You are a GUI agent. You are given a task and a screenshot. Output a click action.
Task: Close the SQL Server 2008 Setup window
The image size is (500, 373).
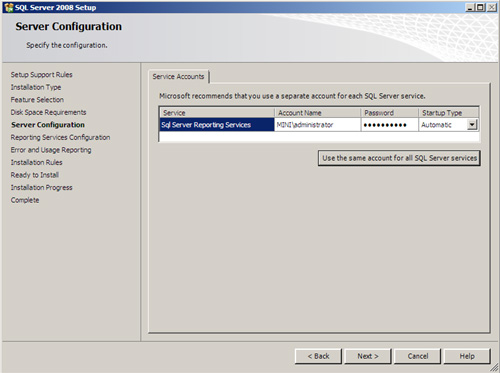pyautogui.click(x=492, y=7)
